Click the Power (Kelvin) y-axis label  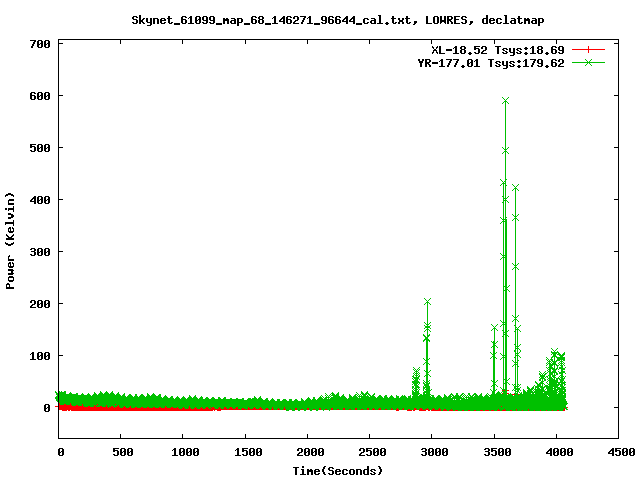[11, 240]
